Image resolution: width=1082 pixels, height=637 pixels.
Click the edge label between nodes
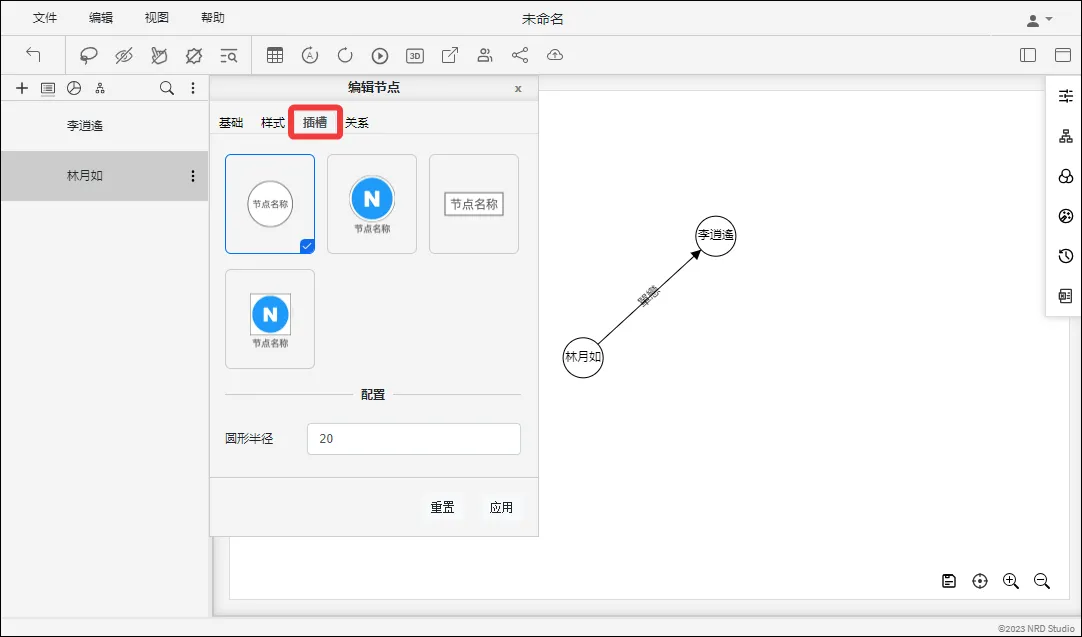point(649,297)
